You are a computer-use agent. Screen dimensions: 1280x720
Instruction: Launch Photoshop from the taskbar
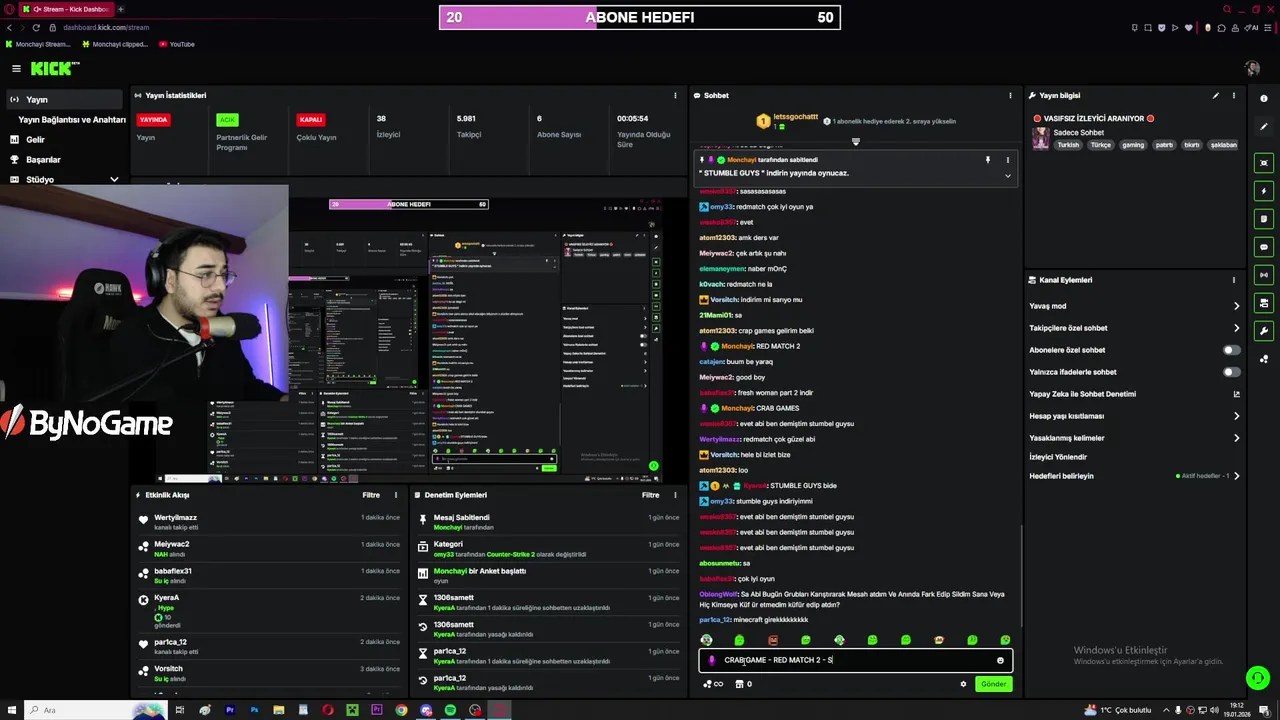254,710
